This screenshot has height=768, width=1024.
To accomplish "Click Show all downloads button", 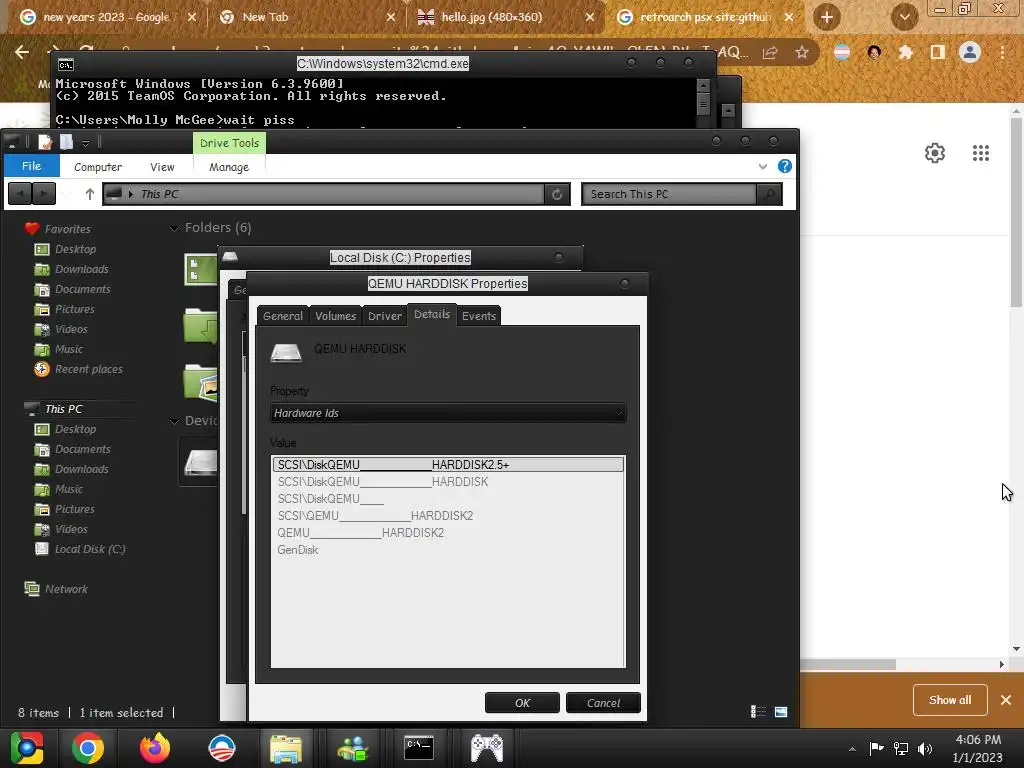I will [x=950, y=700].
